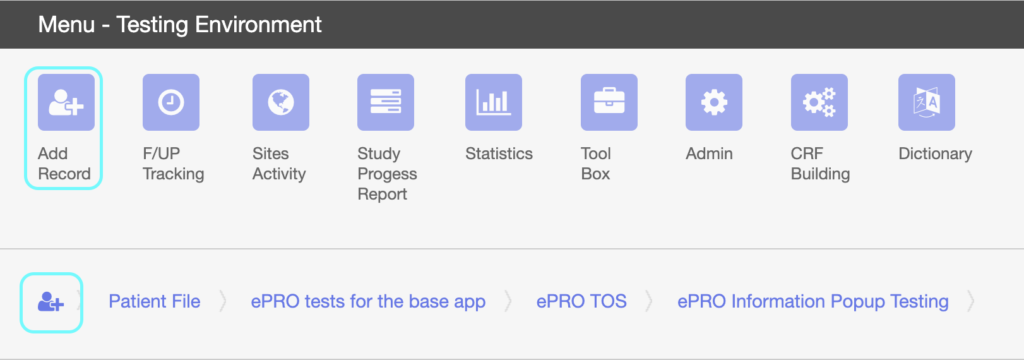
Task: Click the Add Record text label
Action: pyautogui.click(x=64, y=164)
